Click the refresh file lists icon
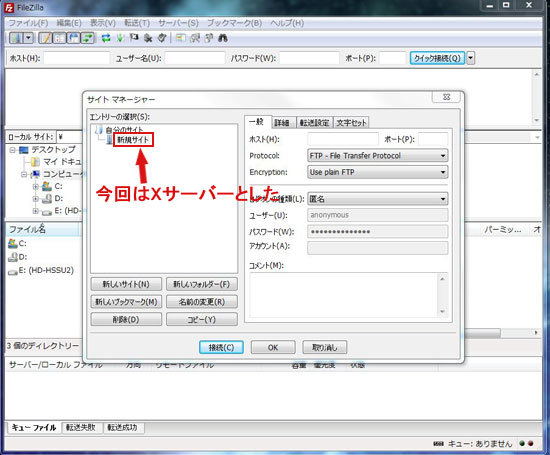Screen dimensions: 550x455 pyautogui.click(x=106, y=38)
